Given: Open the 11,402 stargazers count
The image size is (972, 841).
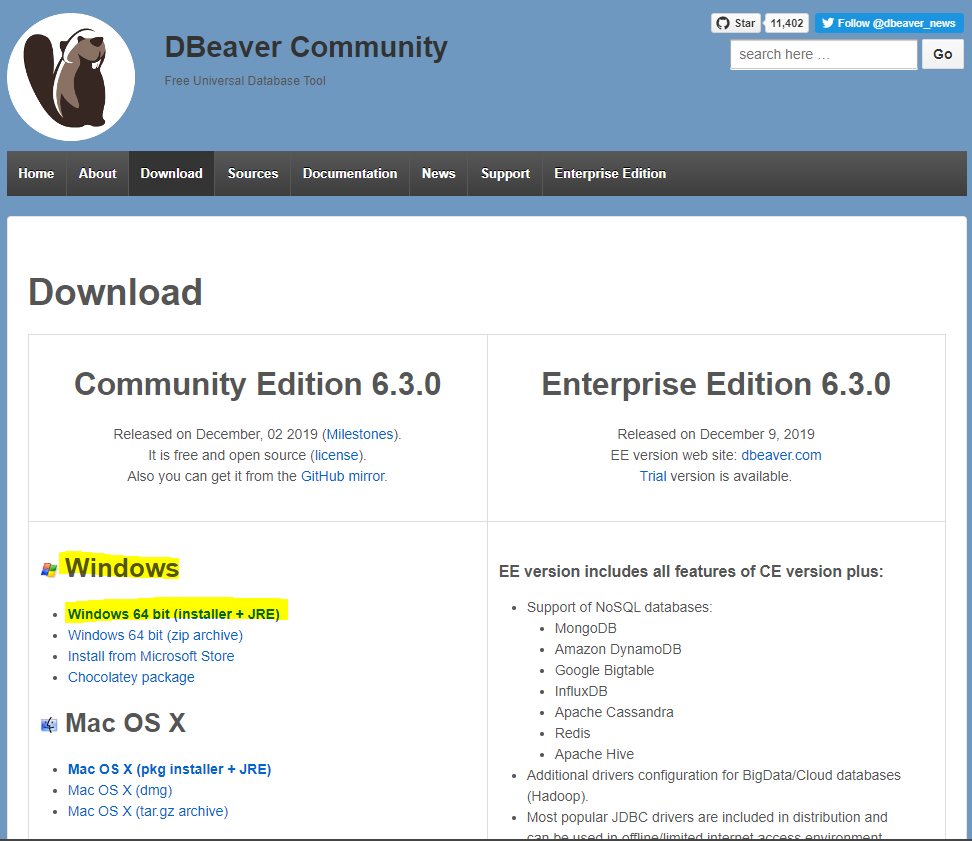Looking at the screenshot, I should 787,23.
